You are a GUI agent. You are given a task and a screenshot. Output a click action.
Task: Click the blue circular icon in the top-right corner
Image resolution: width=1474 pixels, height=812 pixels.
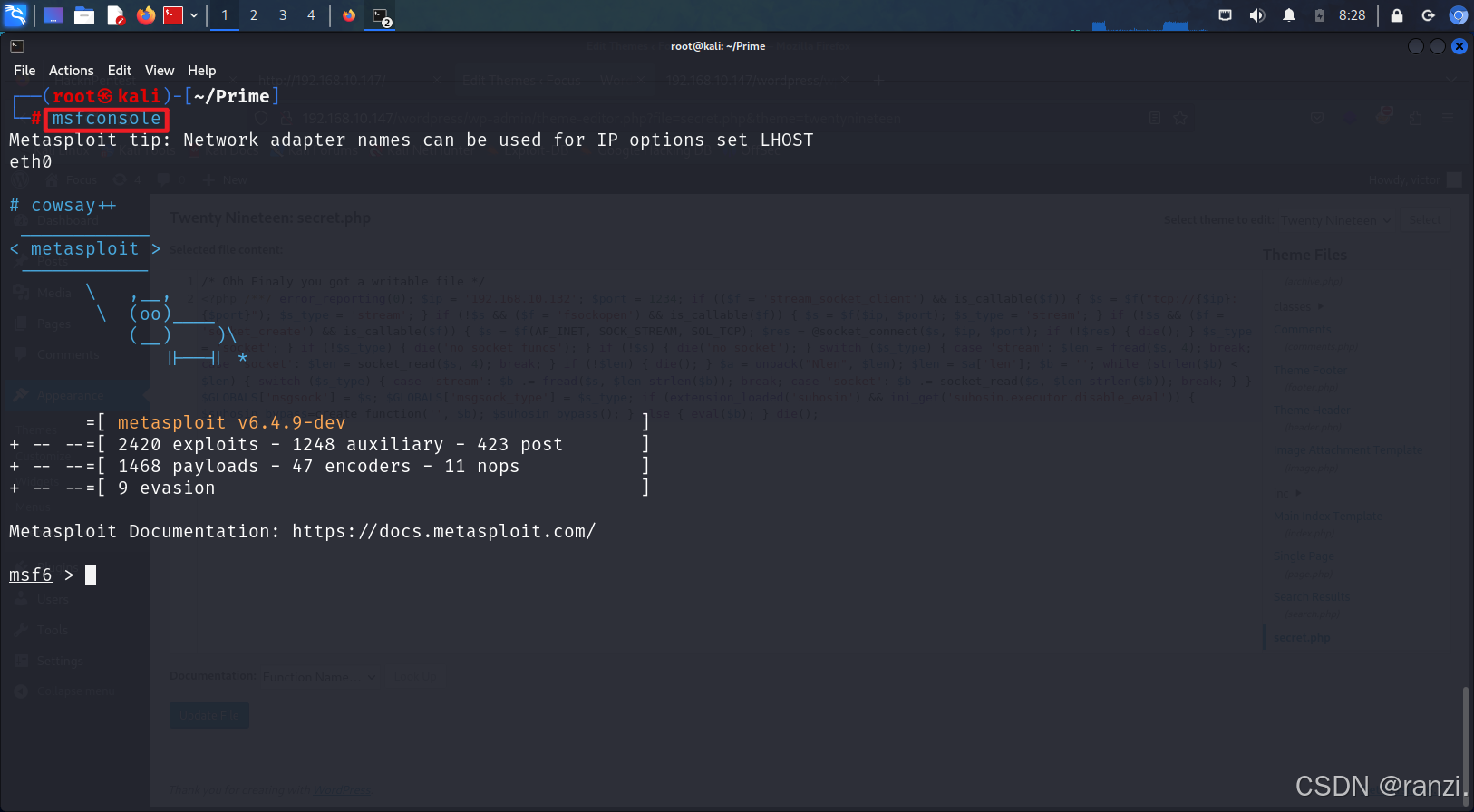1459,15
